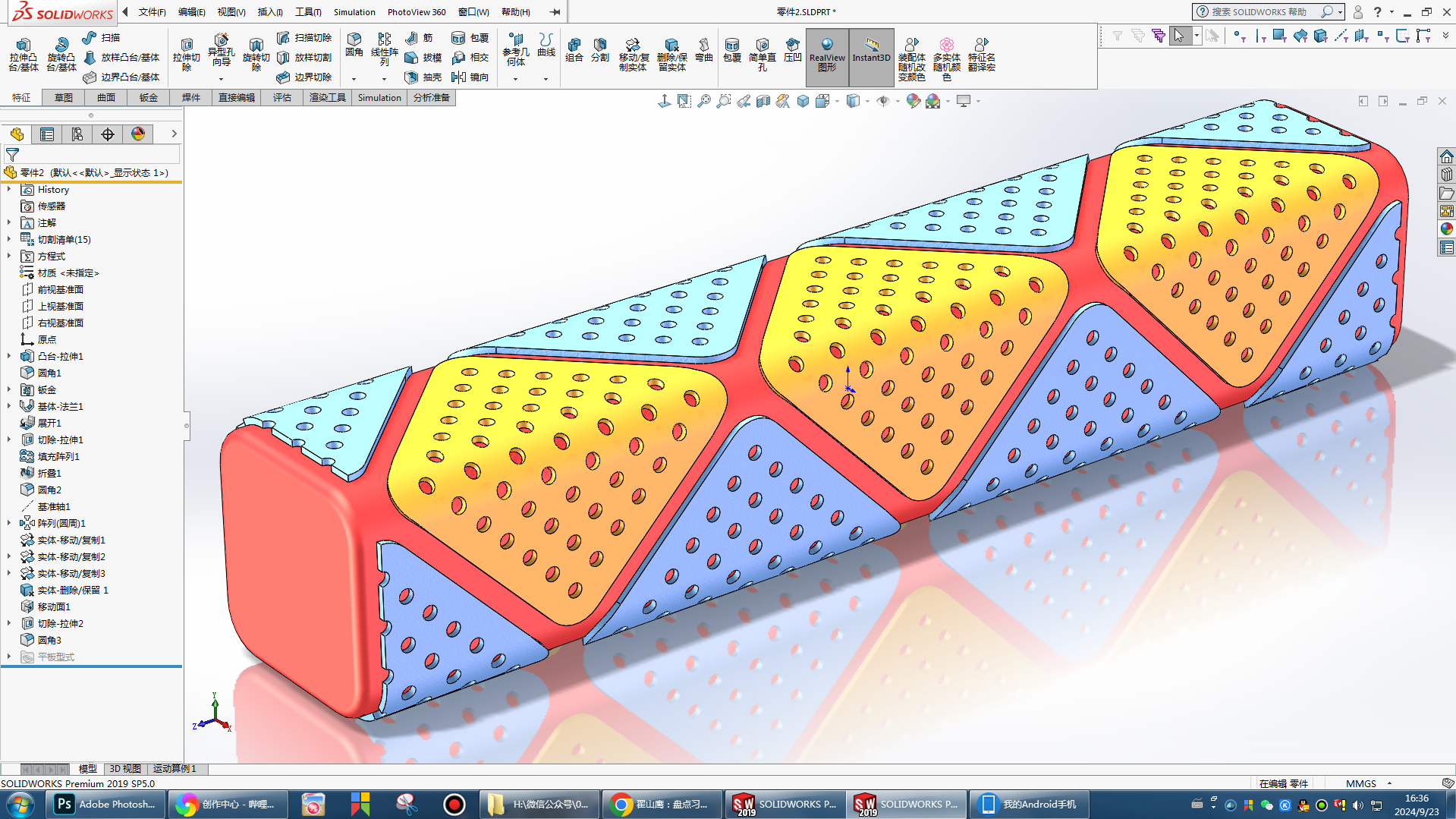1456x819 pixels.
Task: Click the 边界切除 boundary cut button
Action: (x=304, y=77)
